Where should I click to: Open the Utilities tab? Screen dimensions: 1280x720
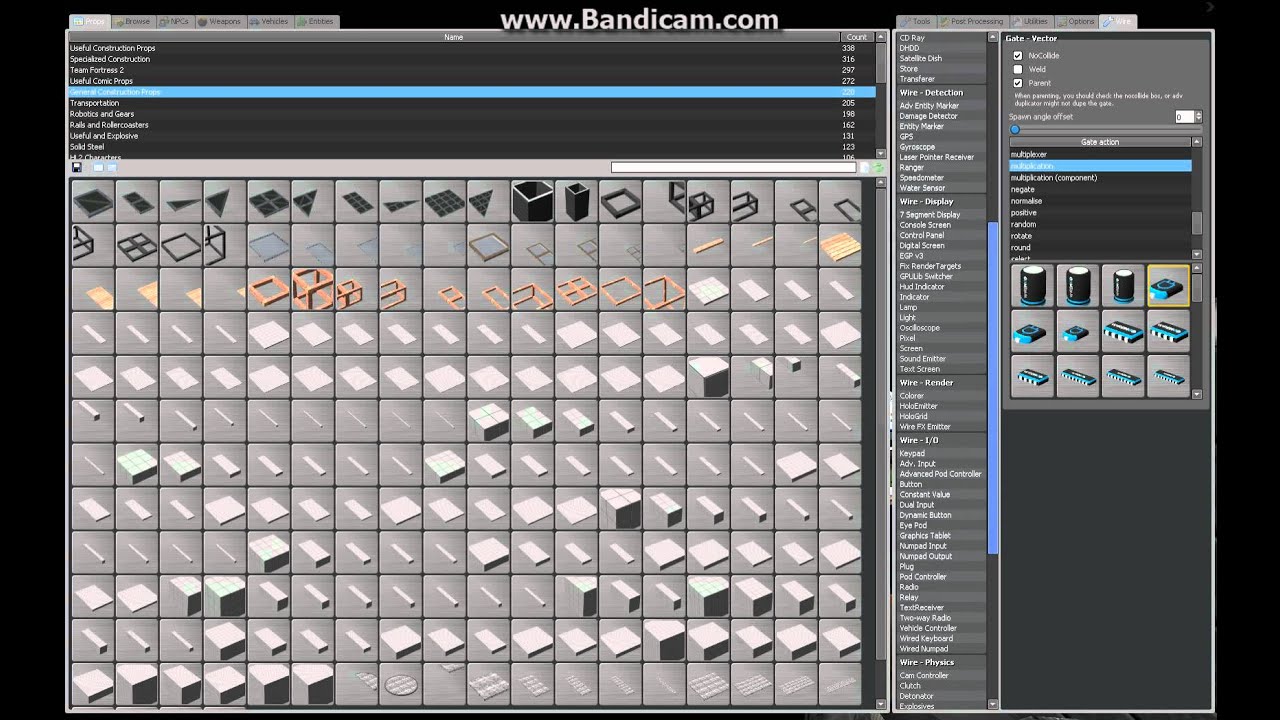tap(1031, 21)
